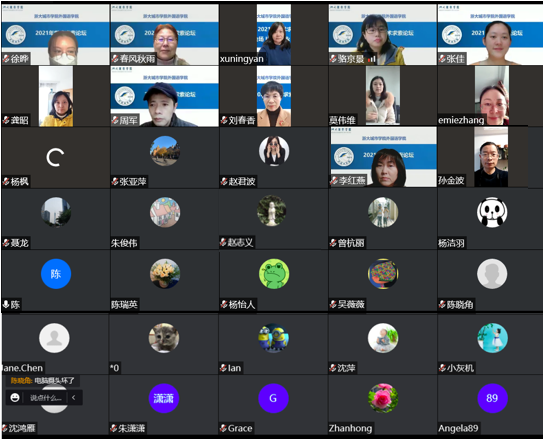Click the muted mic icon beside 骆京晨

pos(333,59)
